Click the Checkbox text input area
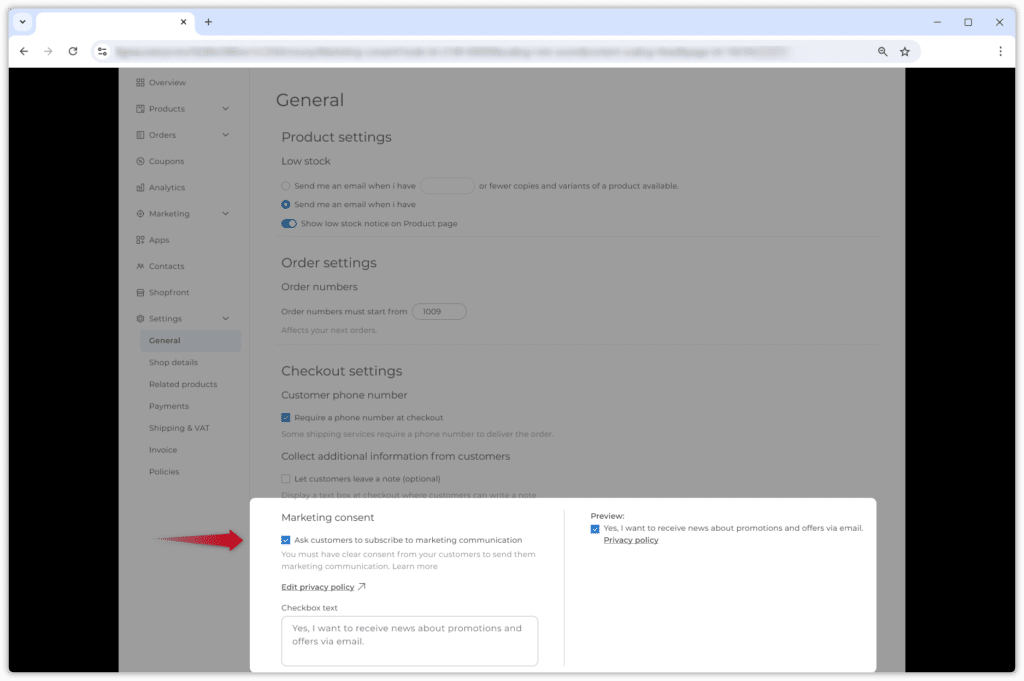Image resolution: width=1024 pixels, height=681 pixels. click(410, 640)
